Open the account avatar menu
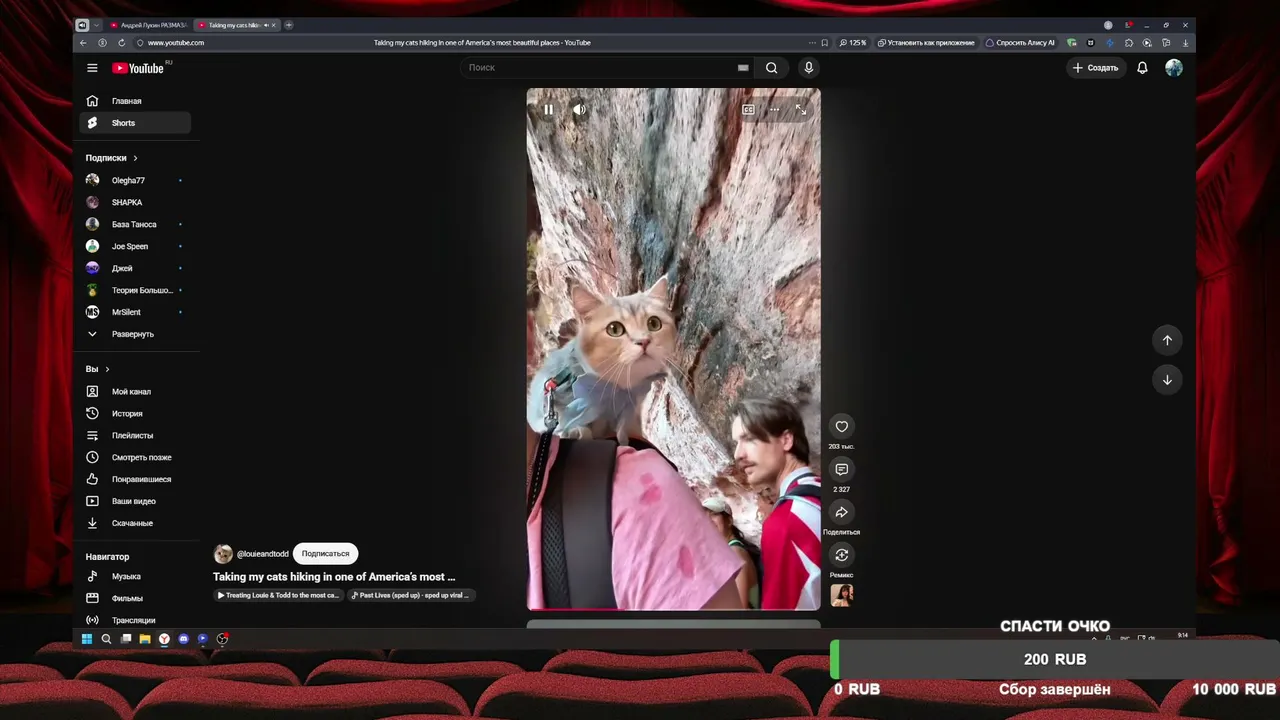The image size is (1280, 720). point(1174,68)
